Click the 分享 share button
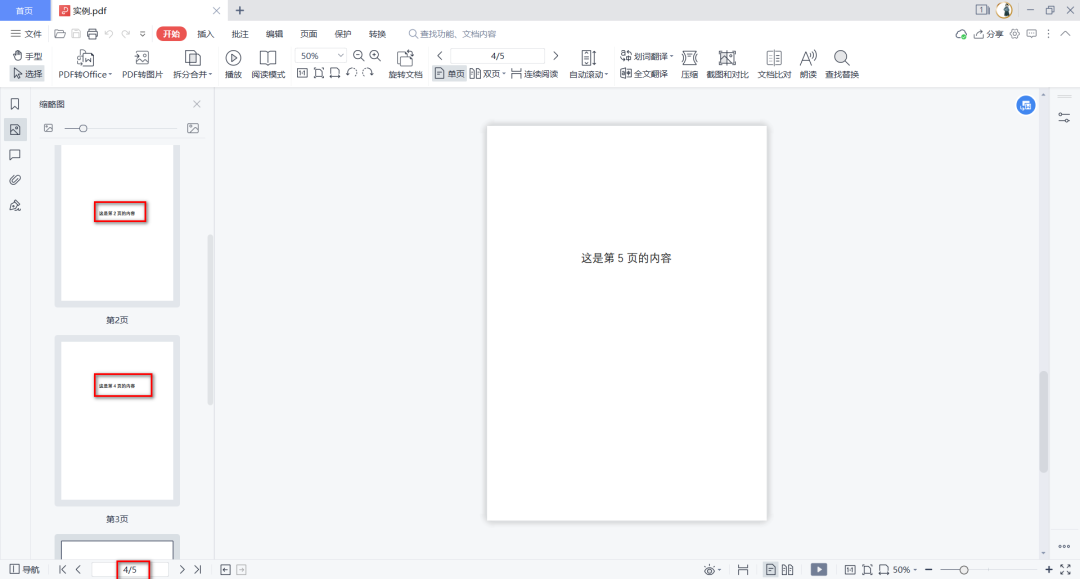 pyautogui.click(x=988, y=34)
